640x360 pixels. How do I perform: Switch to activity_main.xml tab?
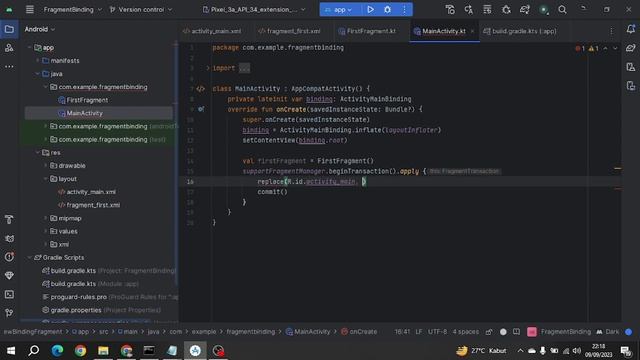tap(212, 31)
